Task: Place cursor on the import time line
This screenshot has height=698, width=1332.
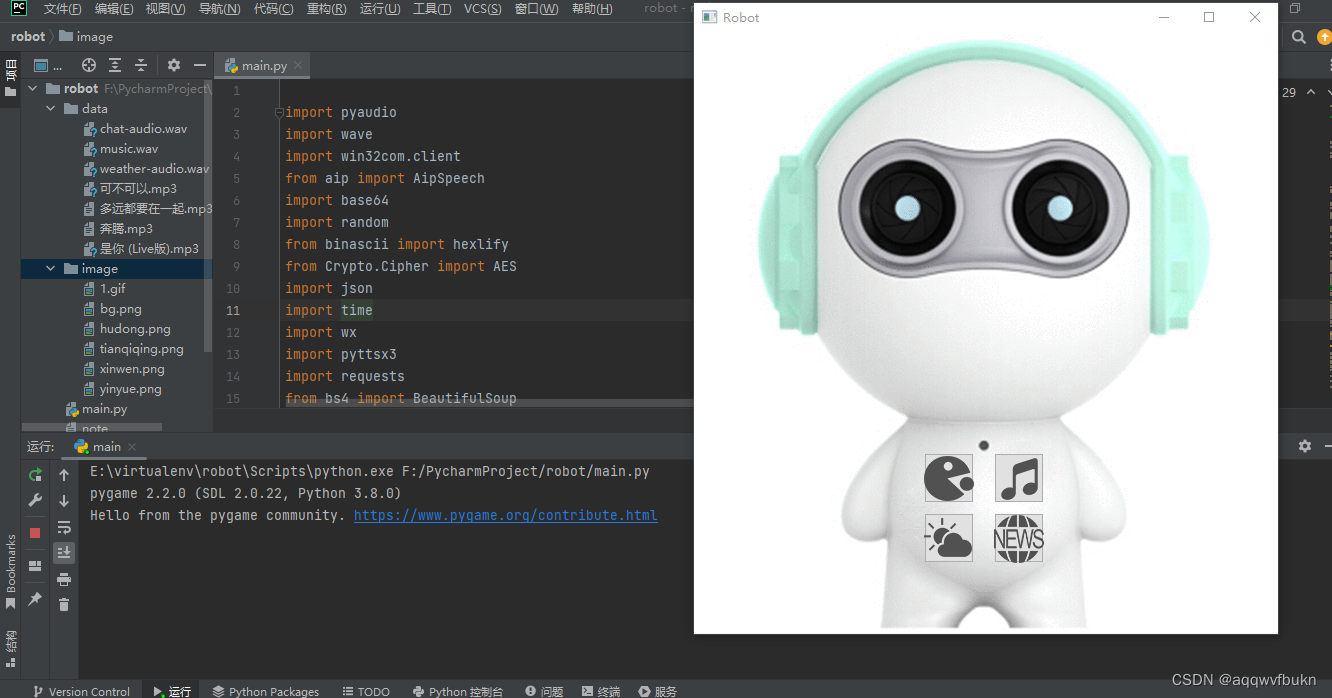Action: [x=329, y=310]
